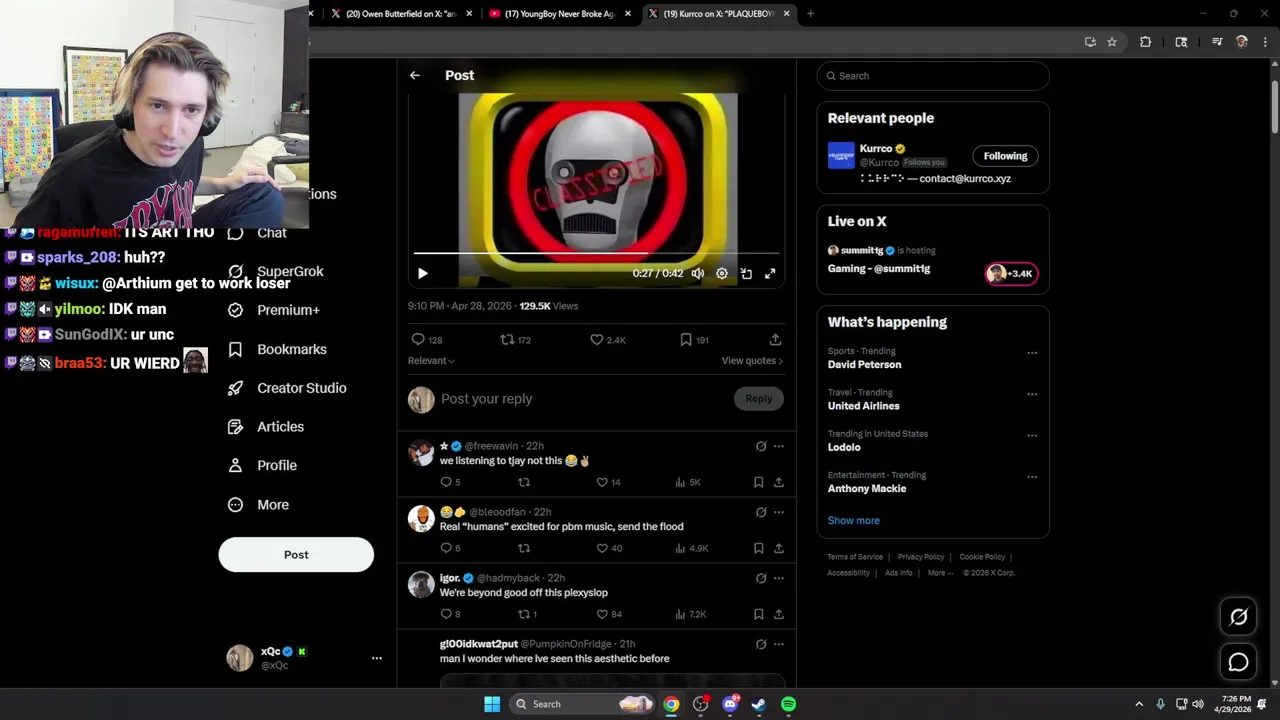Click Grok icon on @freewavin reply
The image size is (1280, 720).
(x=761, y=446)
